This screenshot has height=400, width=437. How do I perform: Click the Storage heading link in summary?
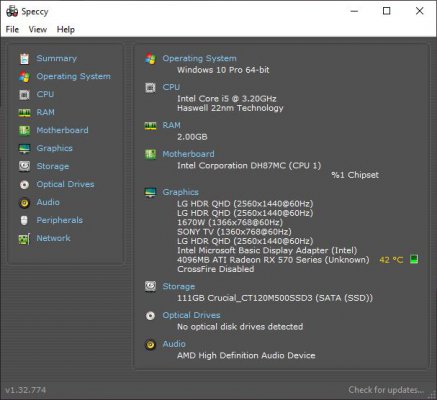click(179, 287)
